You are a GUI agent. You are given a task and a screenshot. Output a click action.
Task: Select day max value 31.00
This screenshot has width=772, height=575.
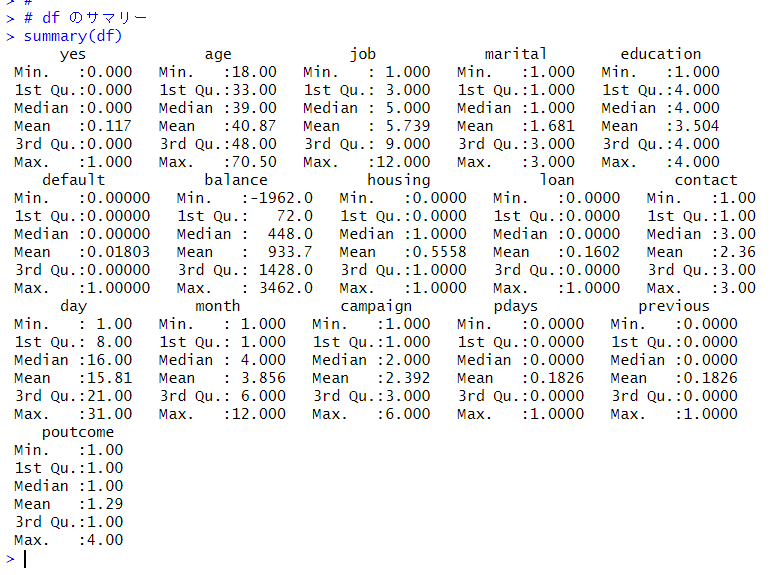(x=109, y=414)
